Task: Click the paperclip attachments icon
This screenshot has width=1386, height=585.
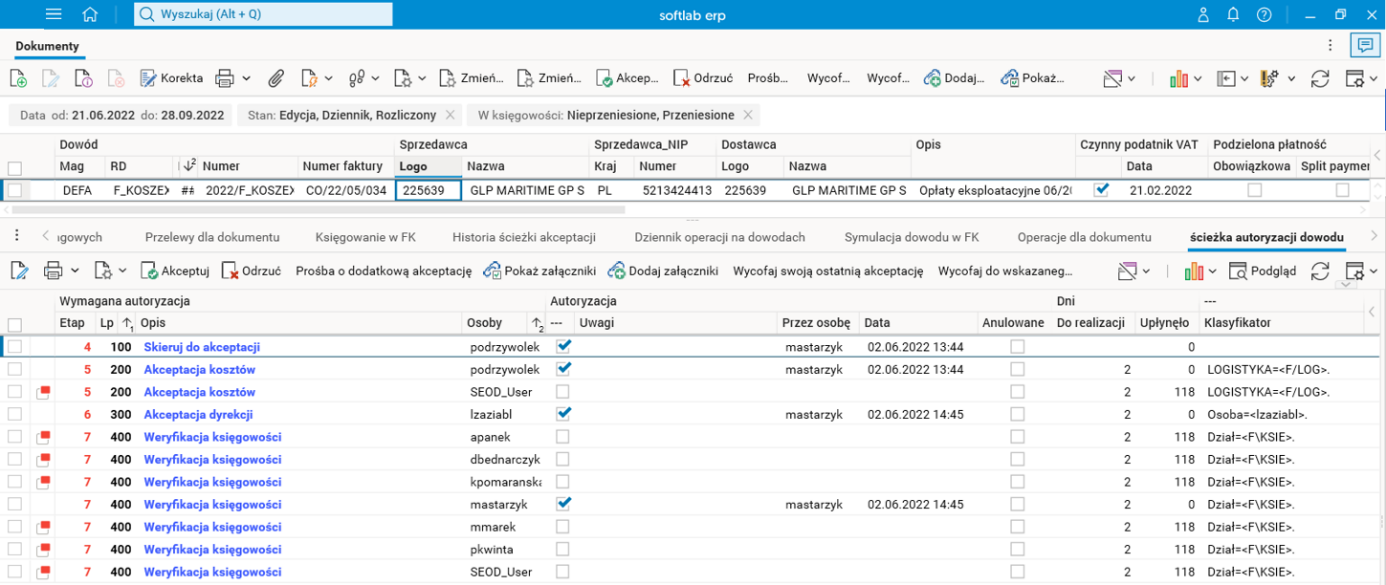Action: coord(275,78)
